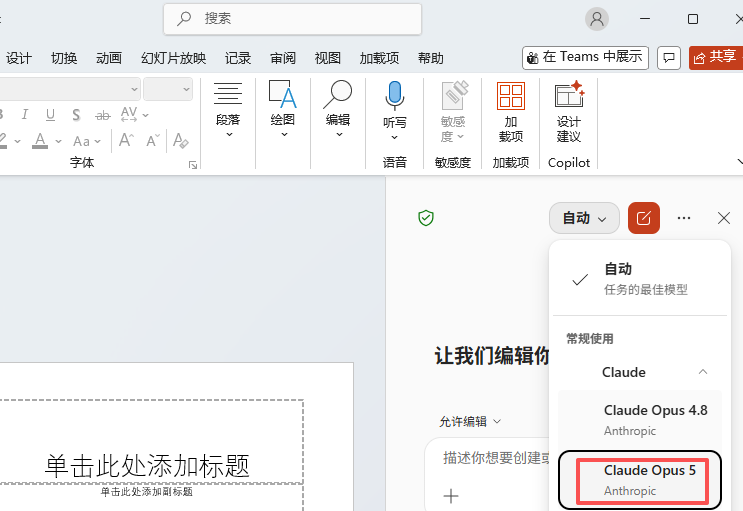The height and width of the screenshot is (511, 743).
Task: Open the 段落 paragraph menu
Action: click(228, 110)
